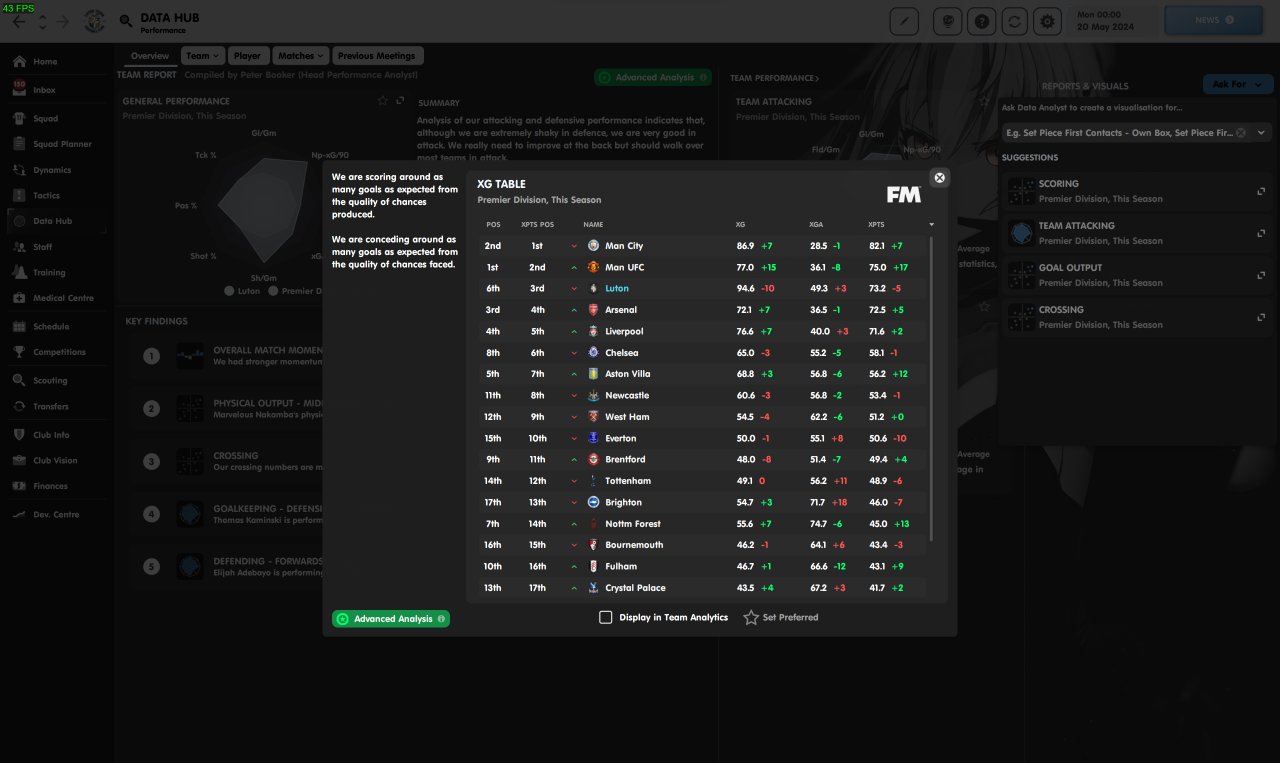1280x763 pixels.
Task: Click the Luton club badge in header
Action: pos(95,21)
